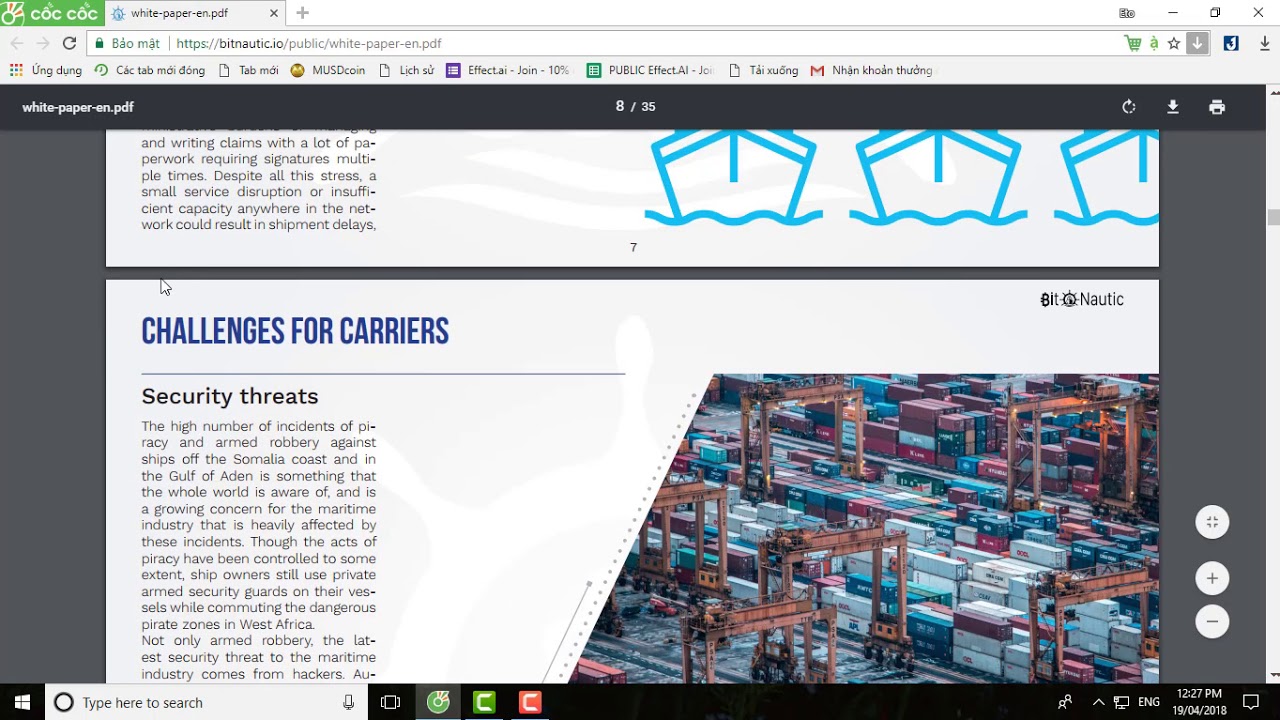Screen dimensions: 1280x720
Task: Toggle Vietnamese typing icon in address bar
Action: click(1154, 43)
